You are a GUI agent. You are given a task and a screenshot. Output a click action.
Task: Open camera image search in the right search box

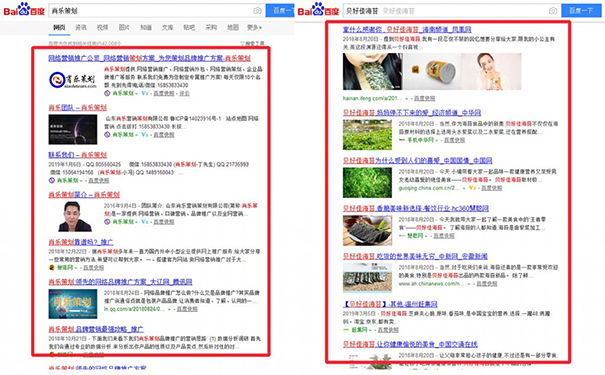point(553,11)
